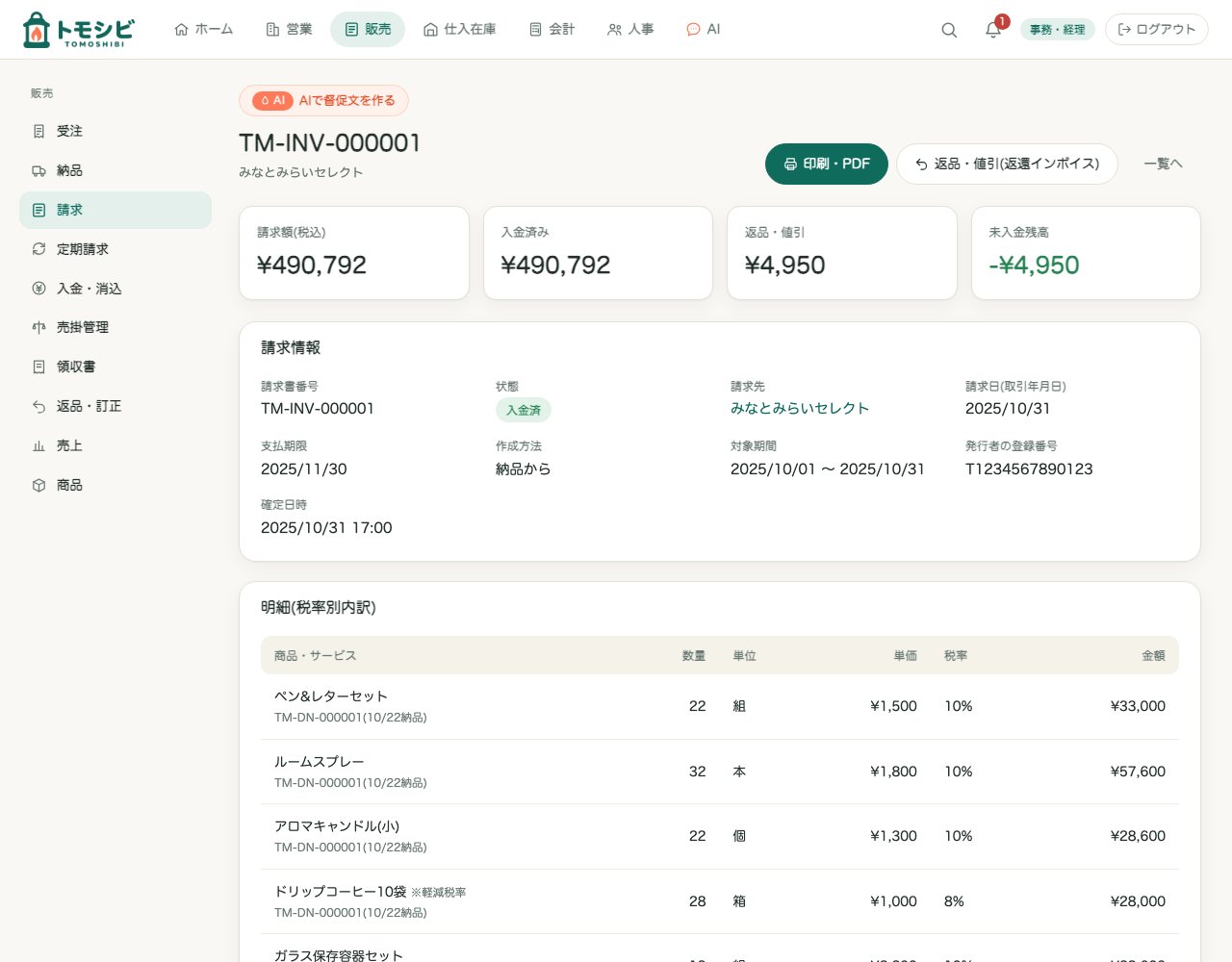Click the 仕入在庫 warehouse icon
Viewport: 1232px width, 962px height.
(430, 30)
